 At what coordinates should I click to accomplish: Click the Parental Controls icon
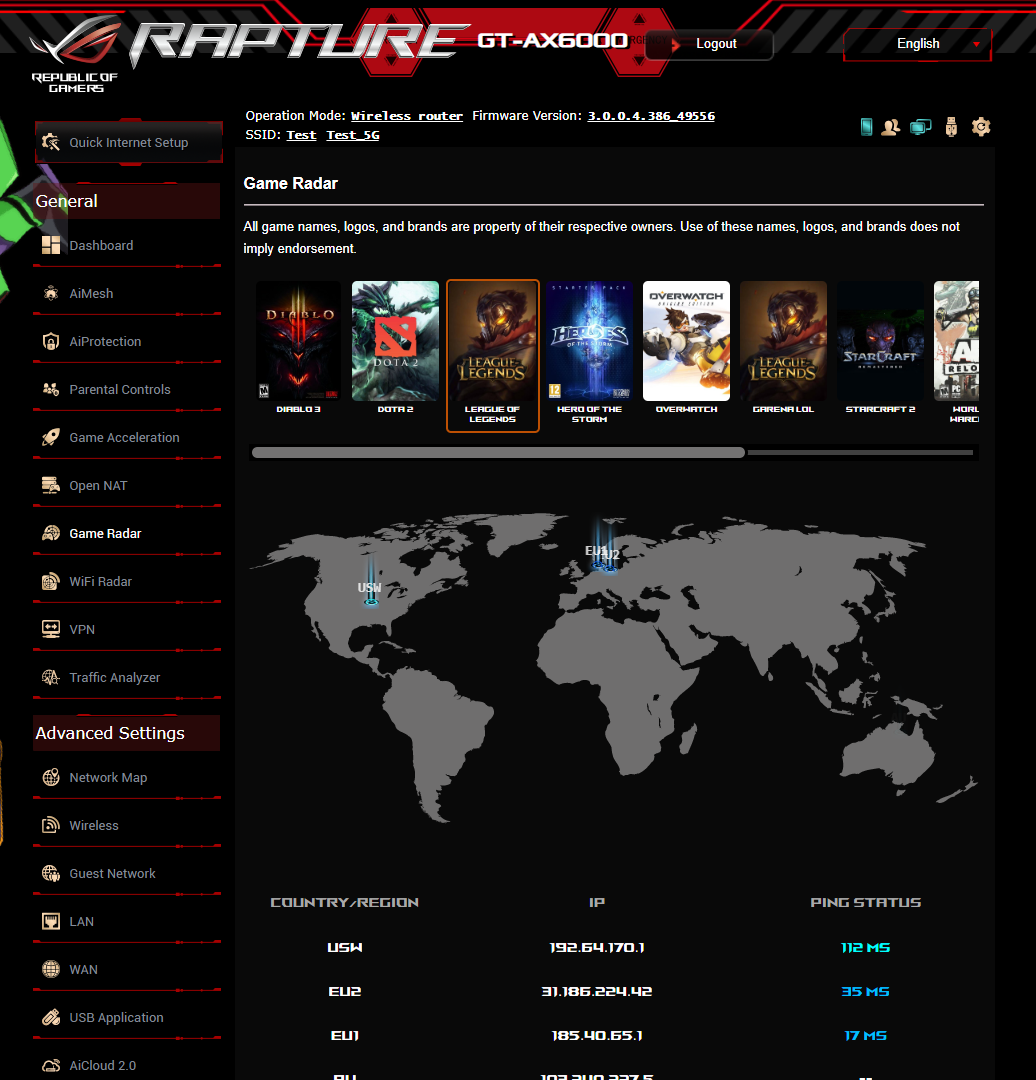click(51, 389)
